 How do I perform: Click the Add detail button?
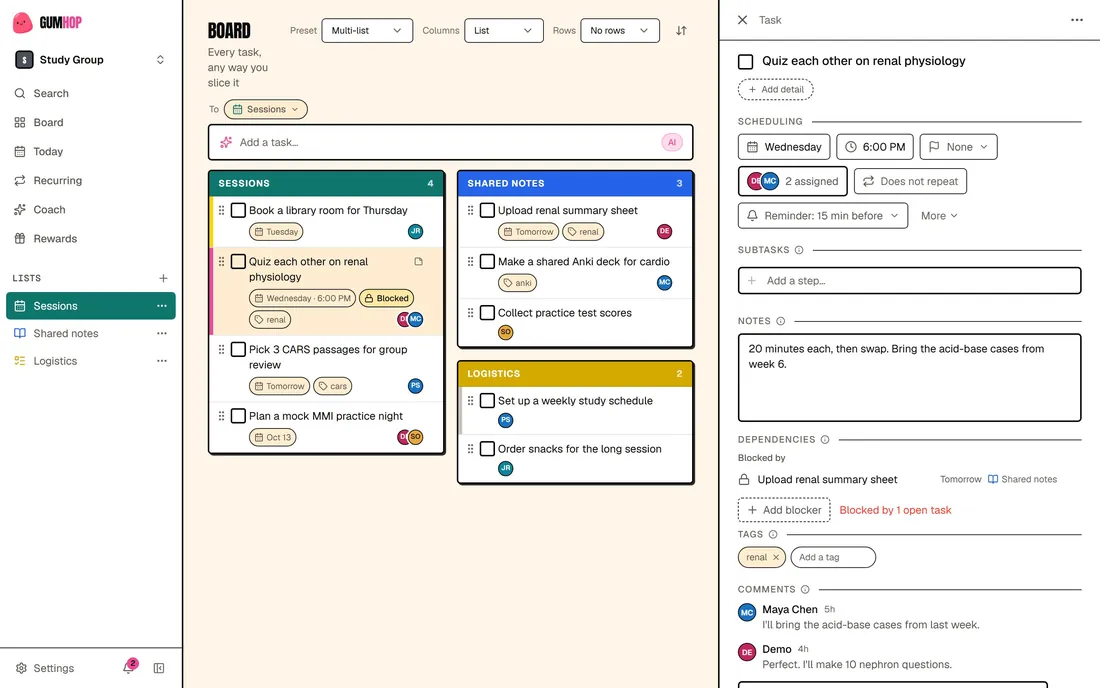776,90
